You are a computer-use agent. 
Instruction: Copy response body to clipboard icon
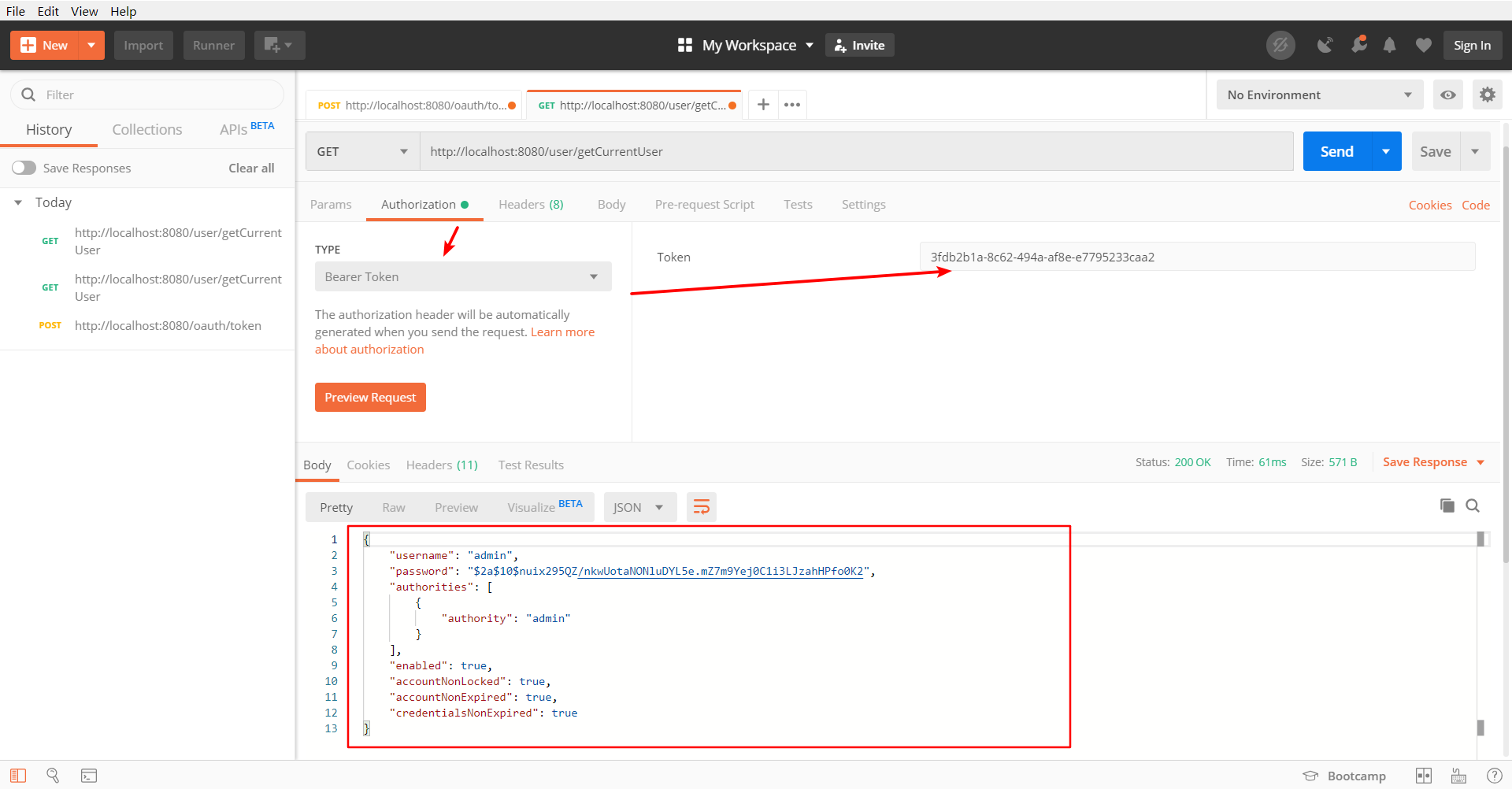[1447, 506]
